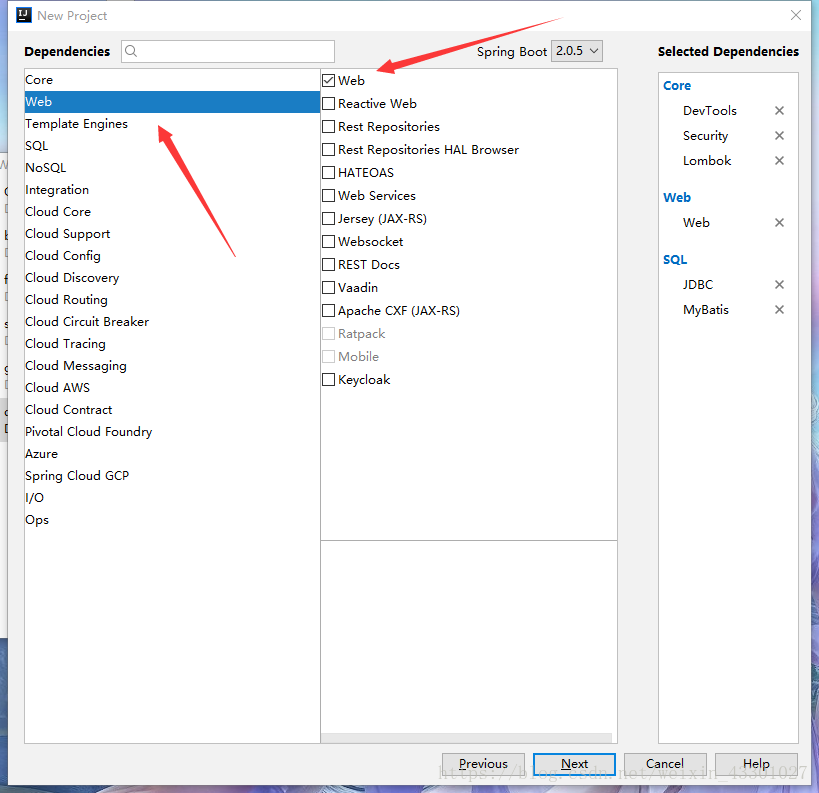Select Azure category

pyautogui.click(x=172, y=453)
